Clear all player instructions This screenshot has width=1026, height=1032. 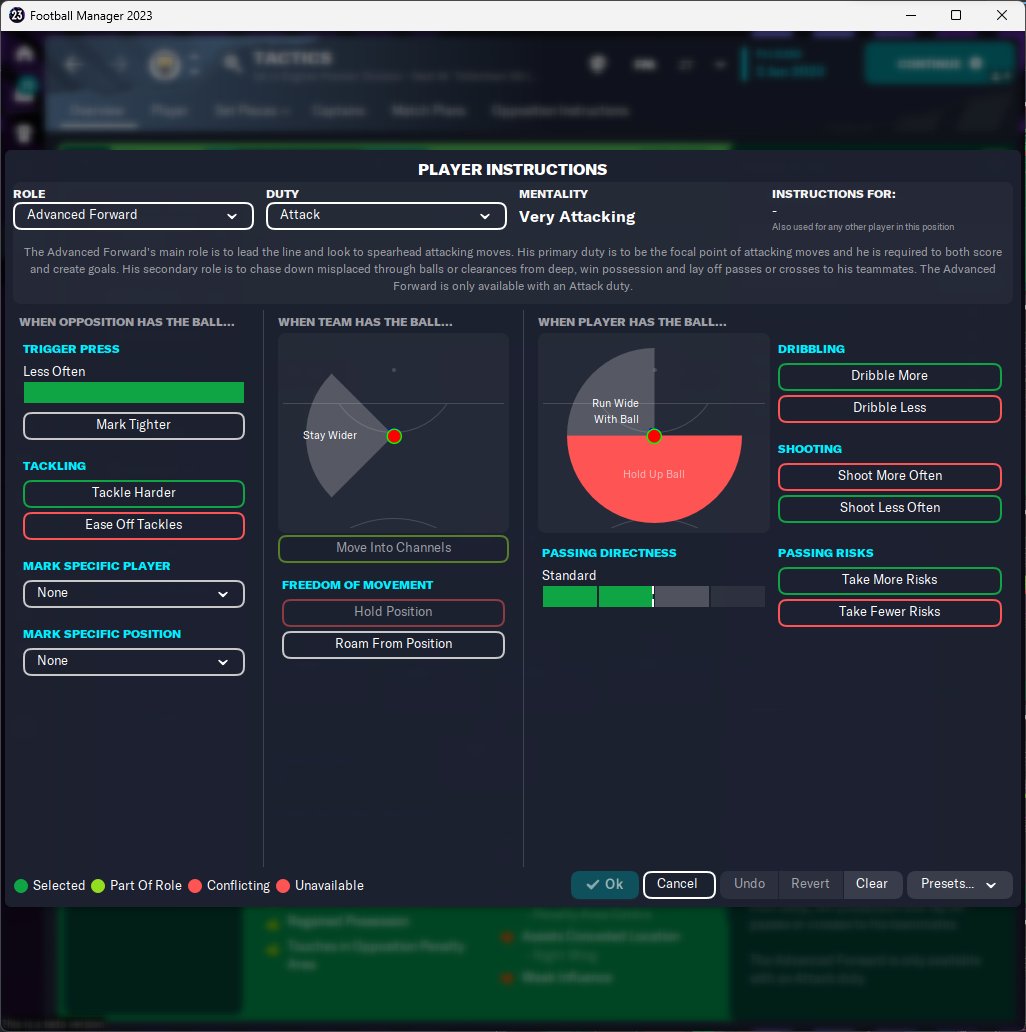coord(871,884)
